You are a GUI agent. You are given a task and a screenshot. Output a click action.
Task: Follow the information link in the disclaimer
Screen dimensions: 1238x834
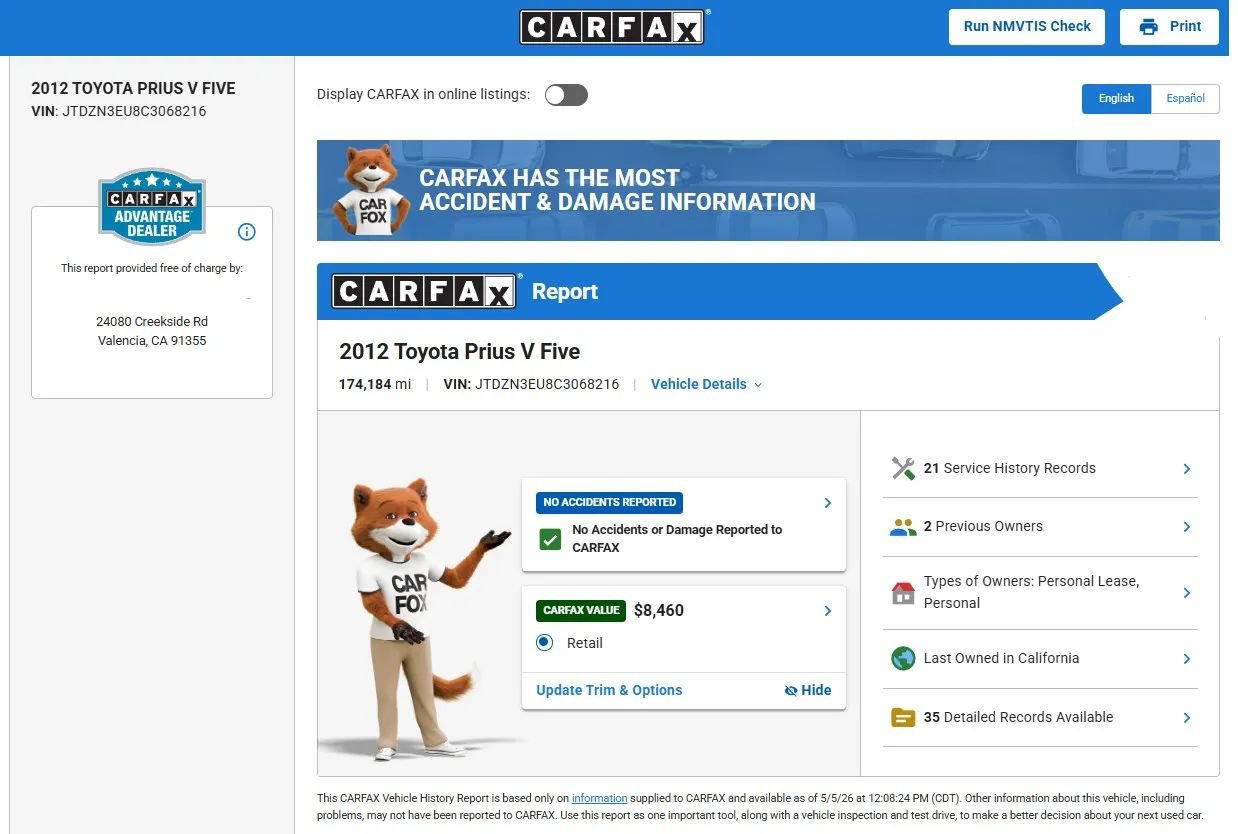point(600,798)
